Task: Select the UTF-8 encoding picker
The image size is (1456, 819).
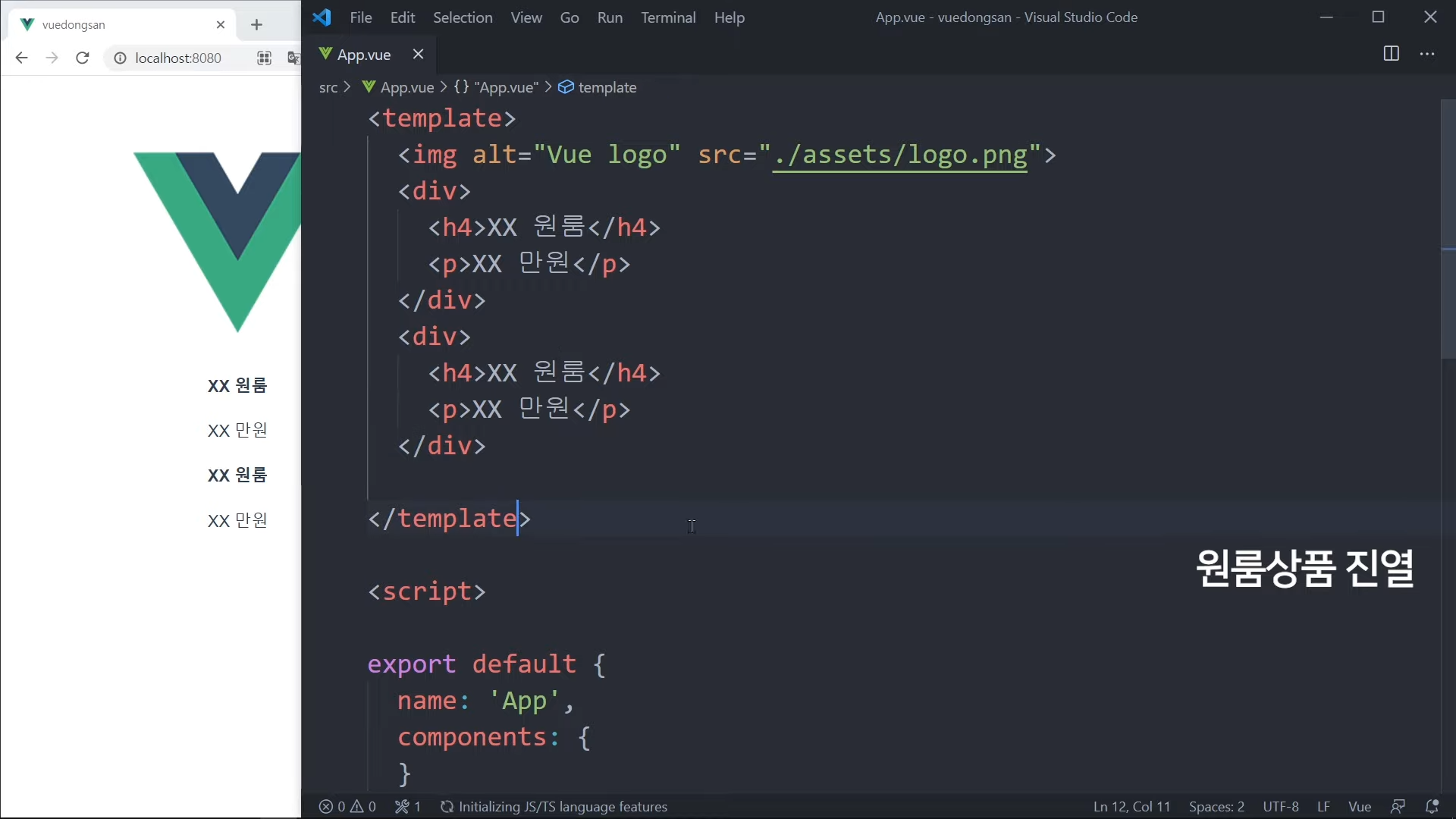Action: pyautogui.click(x=1280, y=807)
